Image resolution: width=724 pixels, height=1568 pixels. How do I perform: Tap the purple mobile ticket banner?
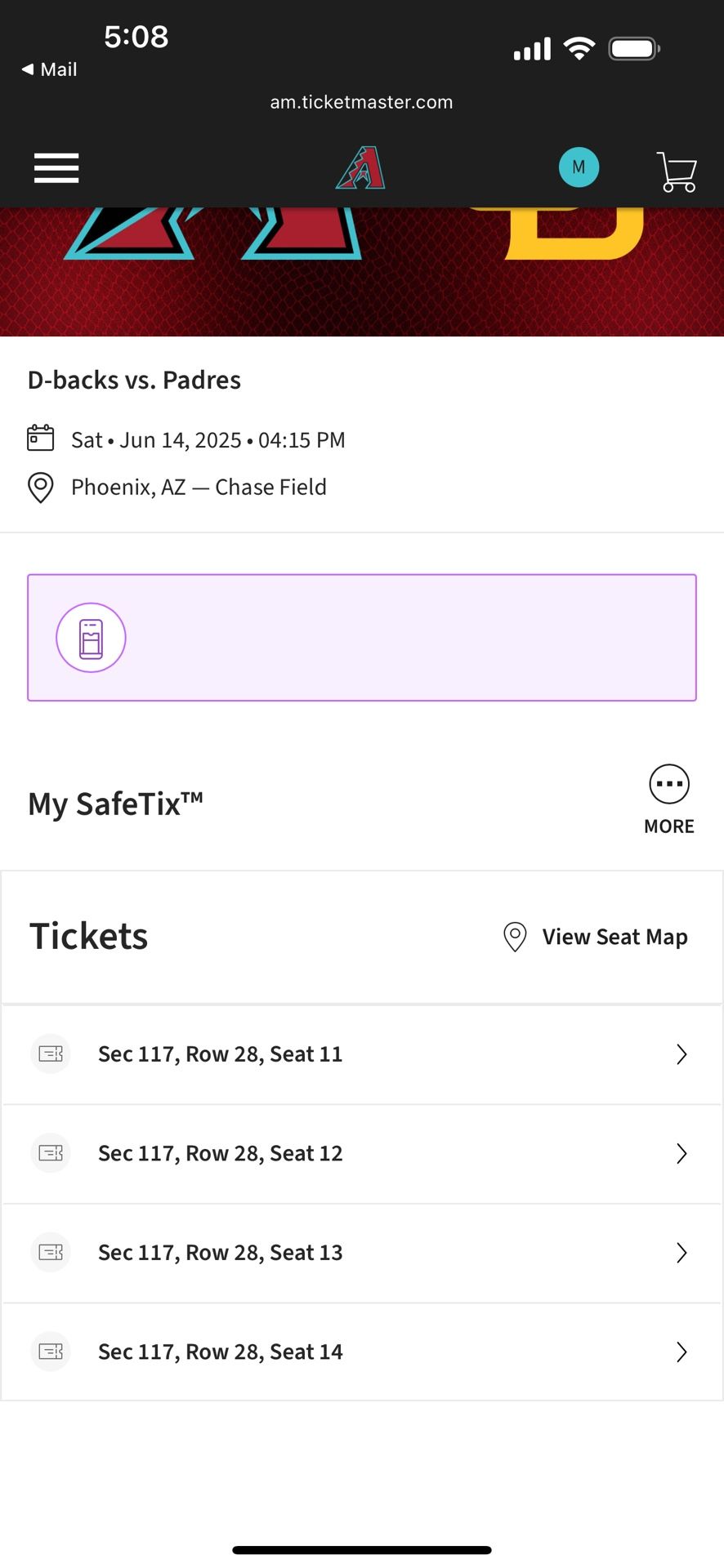(x=362, y=638)
